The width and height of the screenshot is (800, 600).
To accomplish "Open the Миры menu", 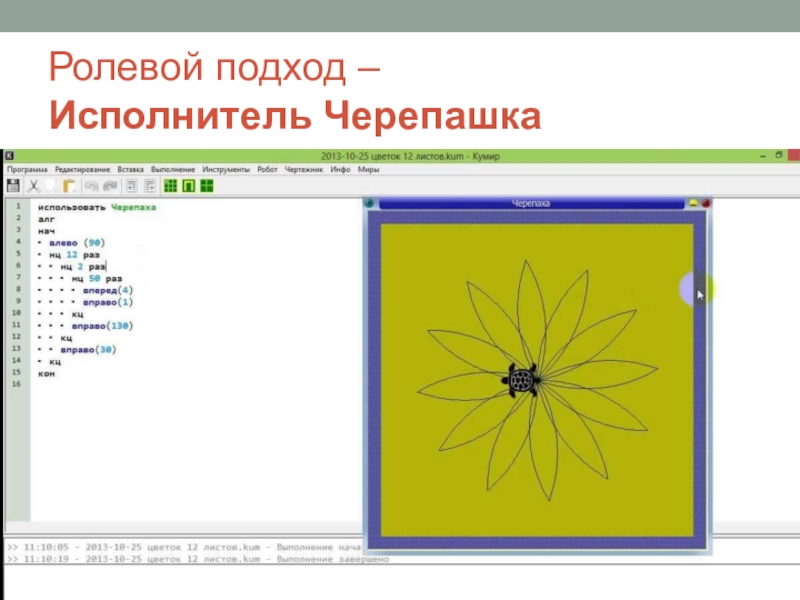I will click(368, 169).
